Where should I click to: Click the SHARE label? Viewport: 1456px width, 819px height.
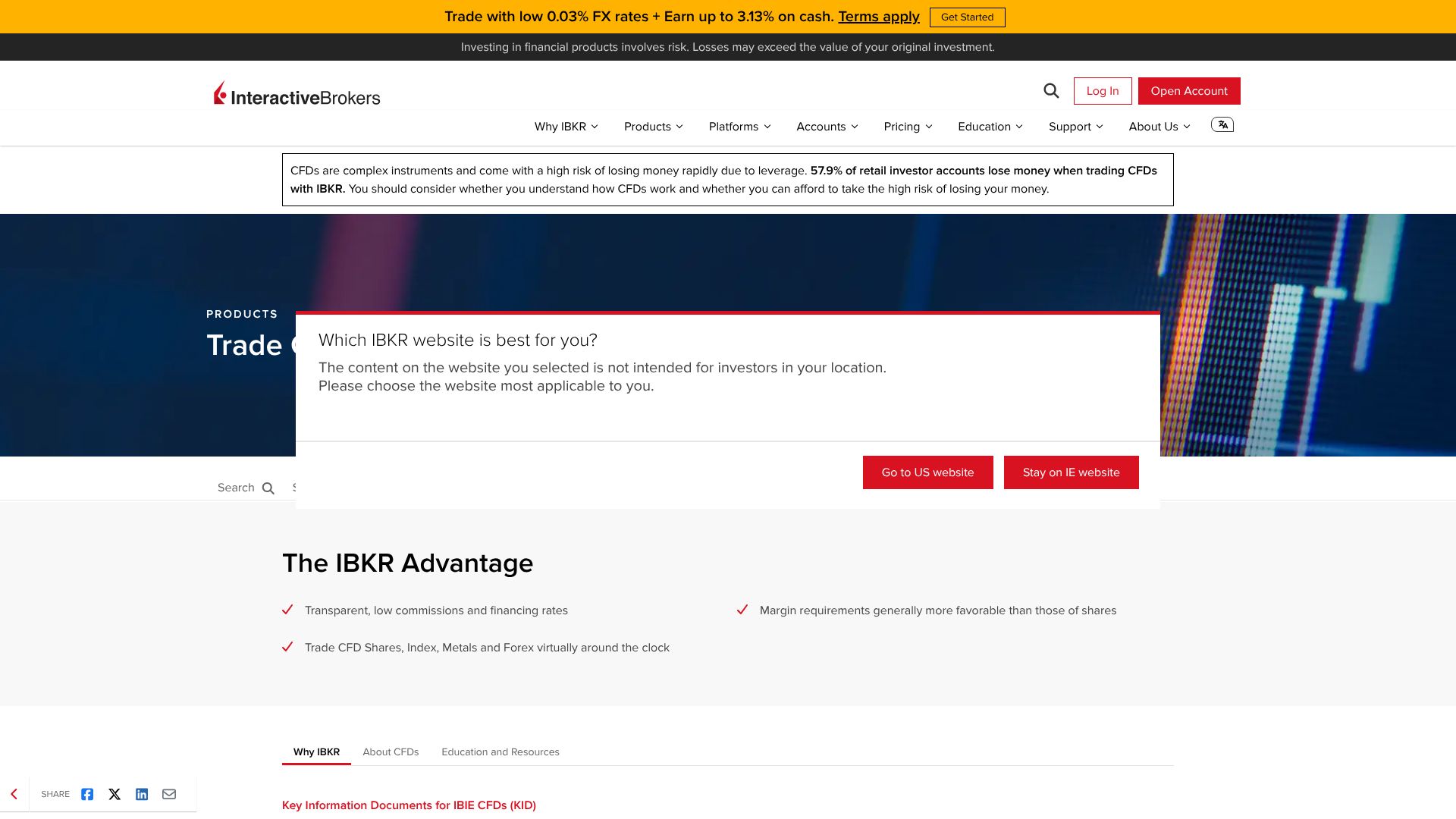tap(55, 794)
